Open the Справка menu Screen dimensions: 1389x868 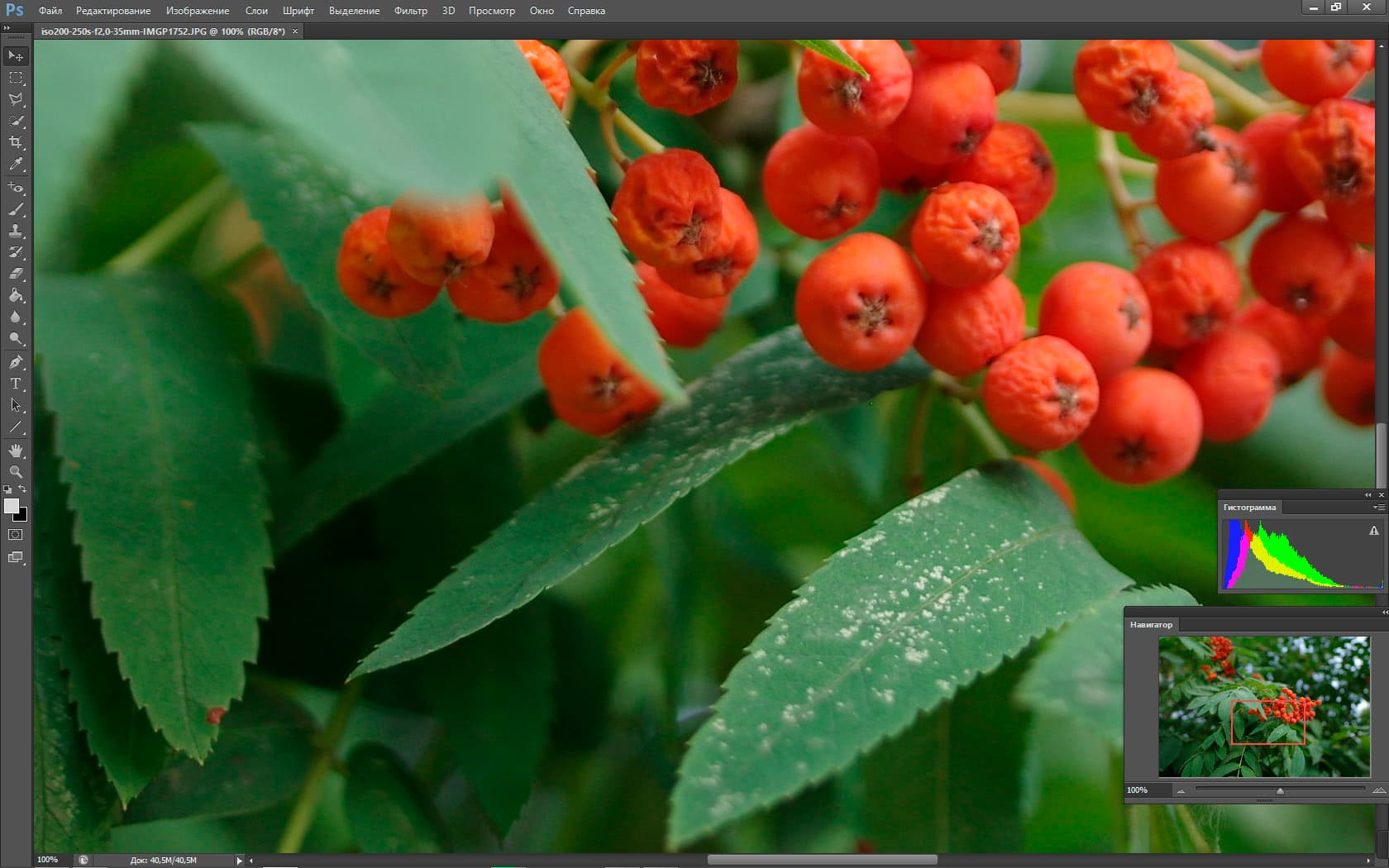click(586, 11)
